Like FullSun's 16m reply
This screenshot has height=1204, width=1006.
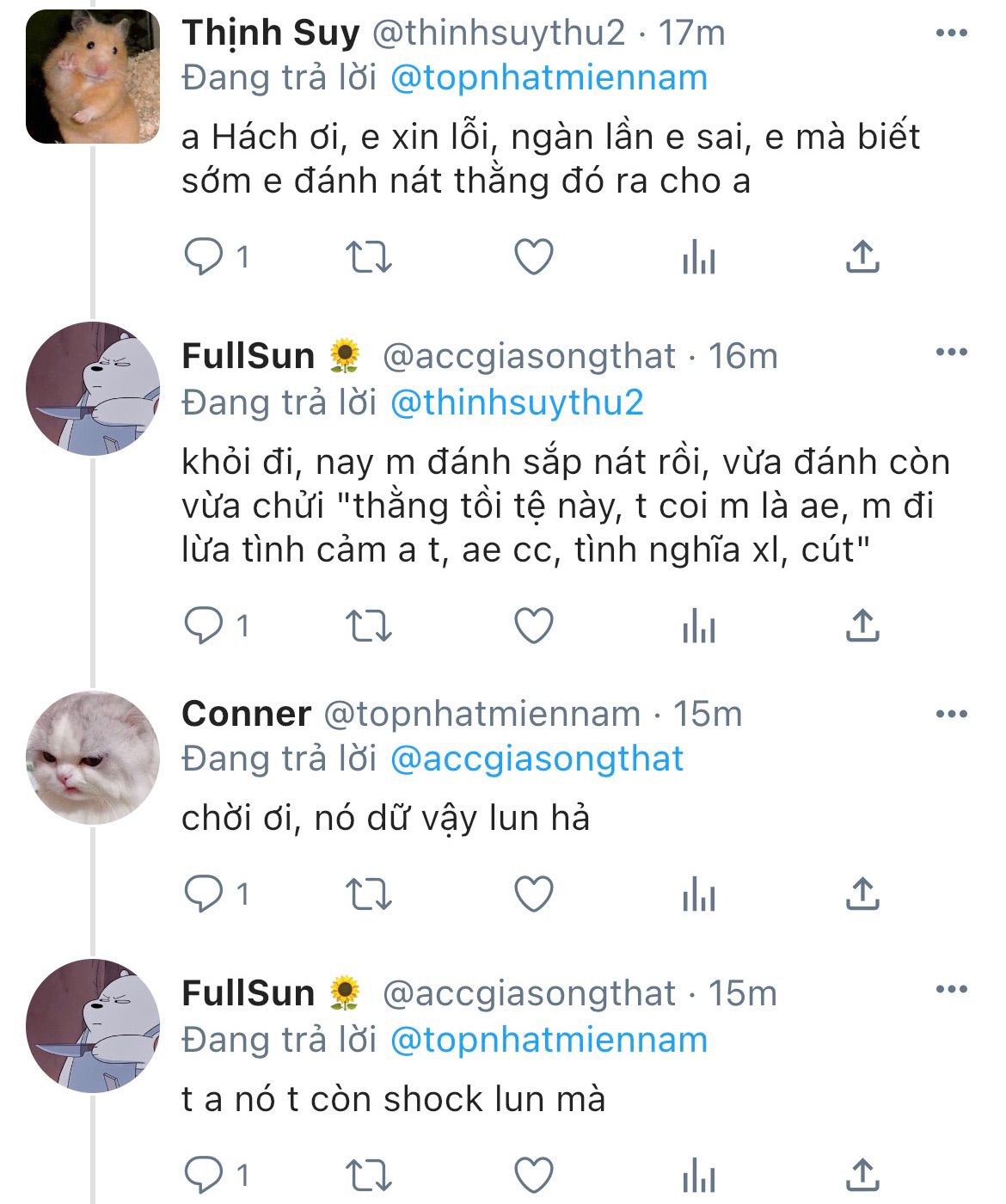pos(533,625)
